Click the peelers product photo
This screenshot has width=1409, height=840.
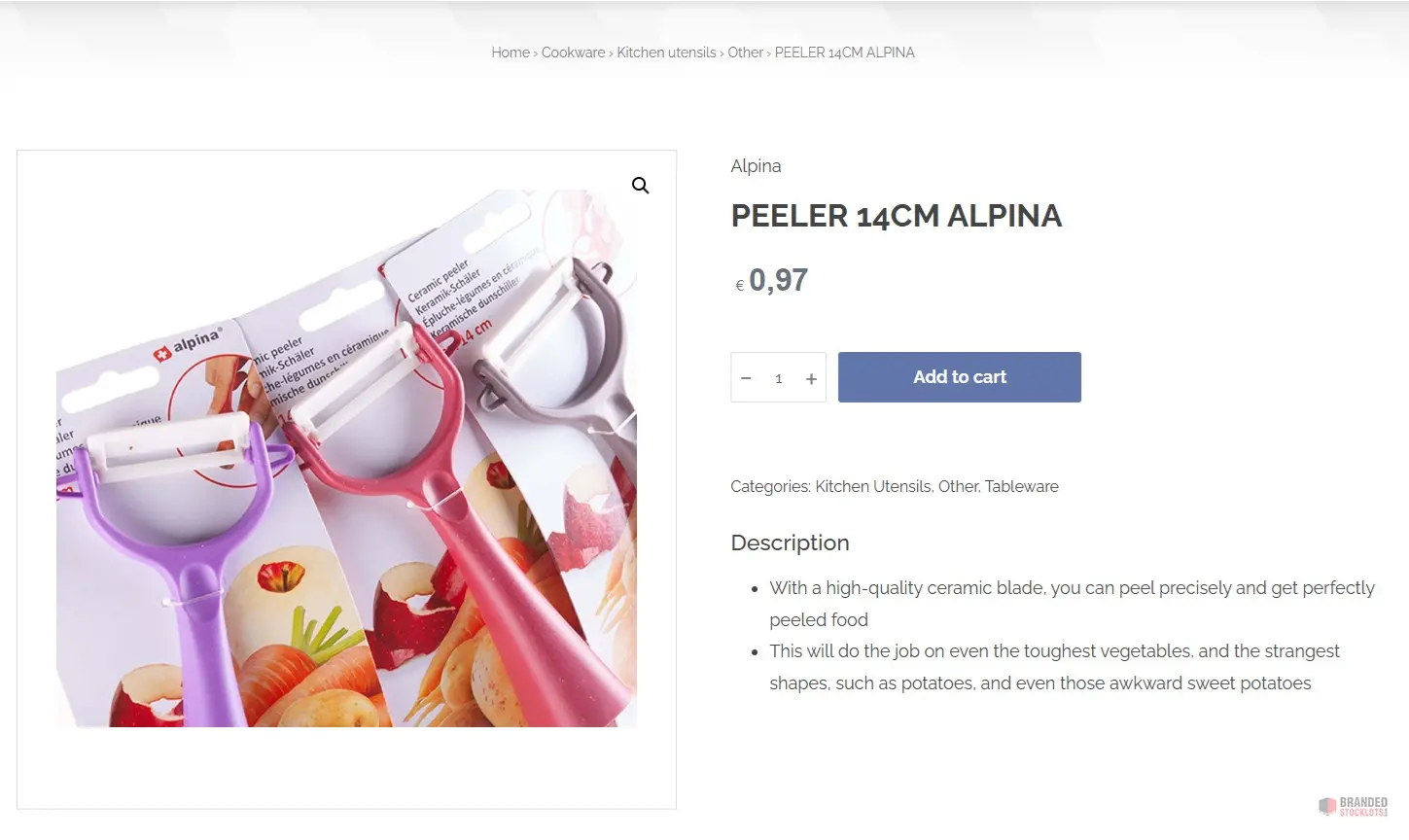(346, 459)
